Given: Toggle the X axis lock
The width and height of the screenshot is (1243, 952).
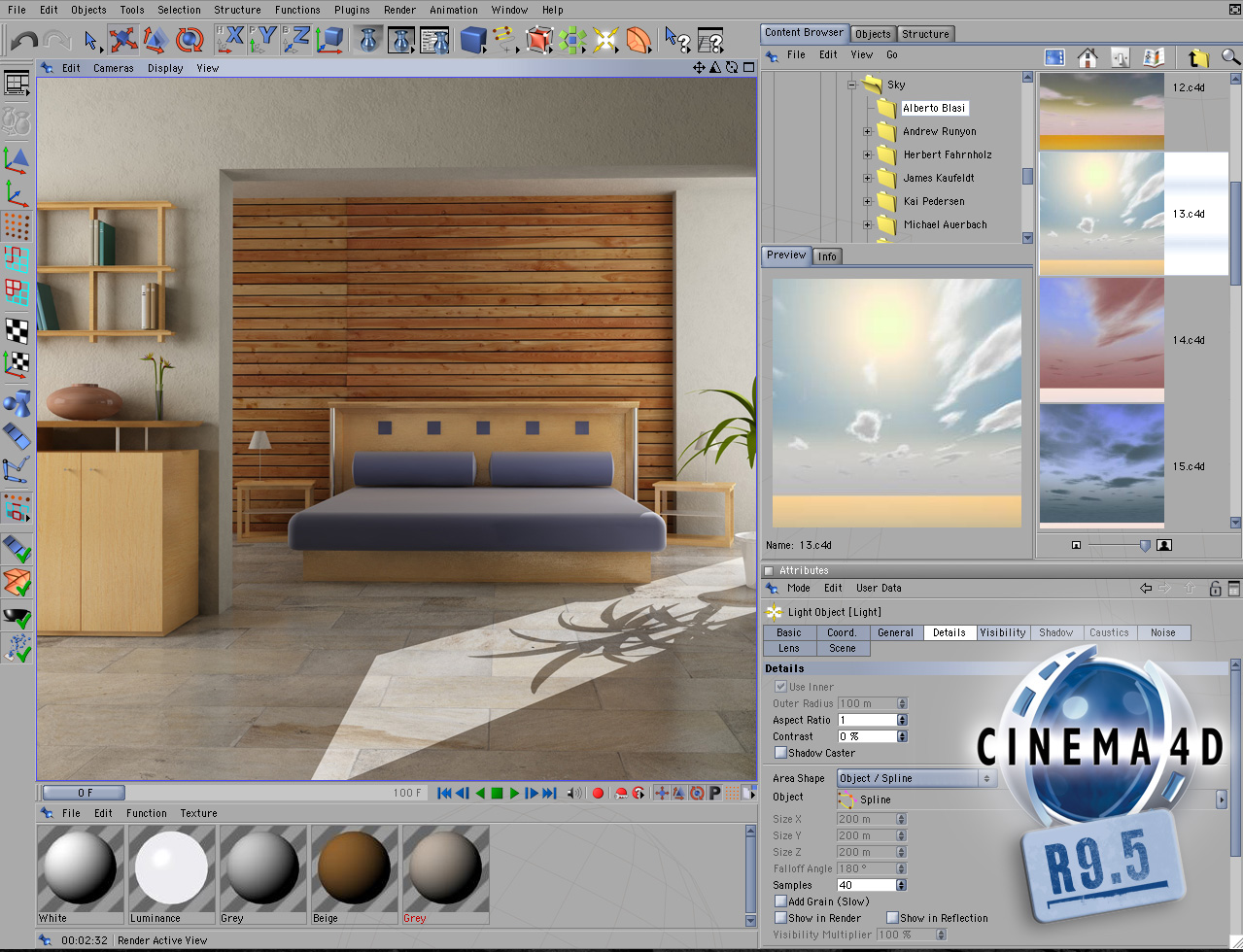Looking at the screenshot, I should 230,40.
